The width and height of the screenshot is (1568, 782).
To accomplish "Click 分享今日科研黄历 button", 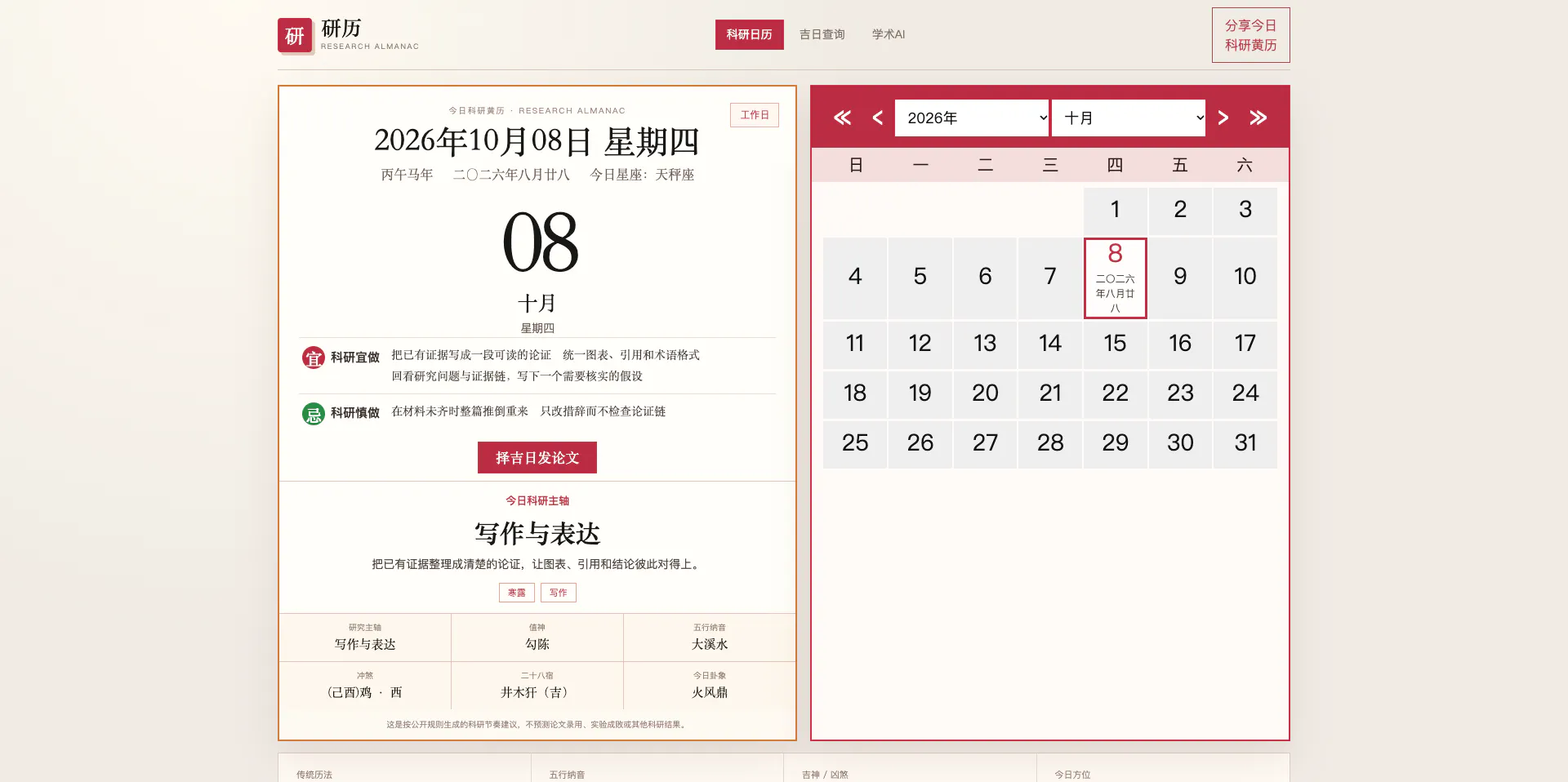I will tap(1251, 35).
